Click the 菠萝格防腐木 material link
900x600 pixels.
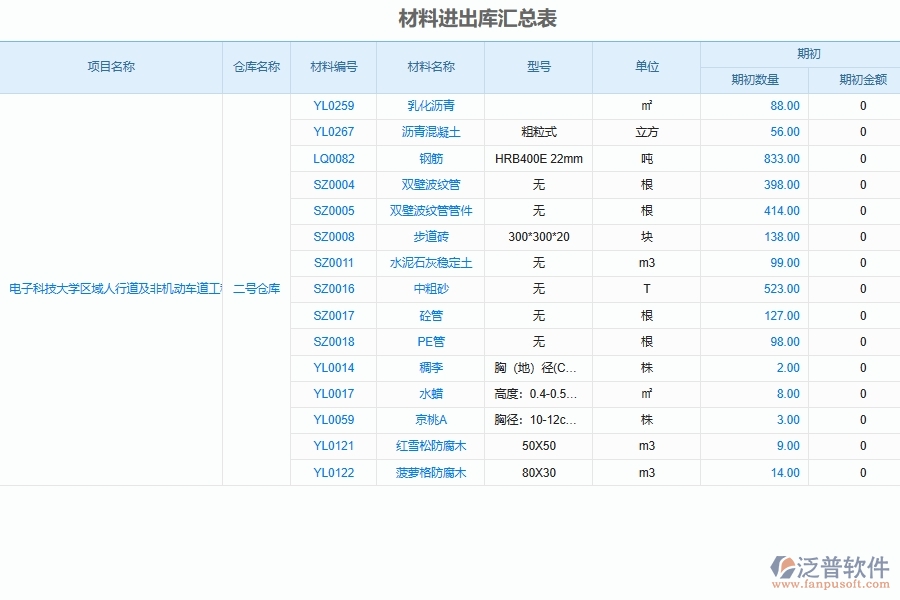(432, 472)
